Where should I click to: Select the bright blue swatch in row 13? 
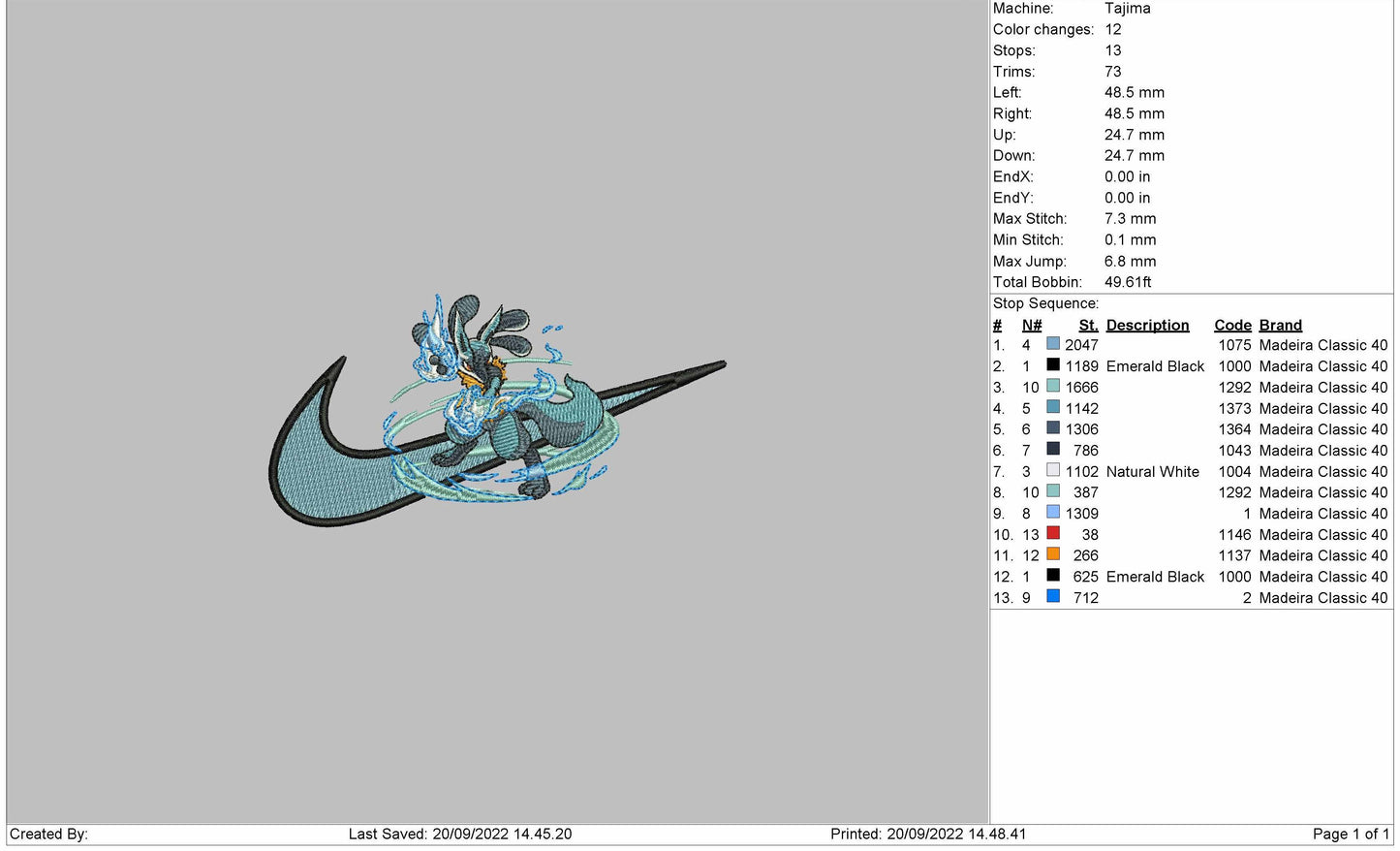(1053, 597)
